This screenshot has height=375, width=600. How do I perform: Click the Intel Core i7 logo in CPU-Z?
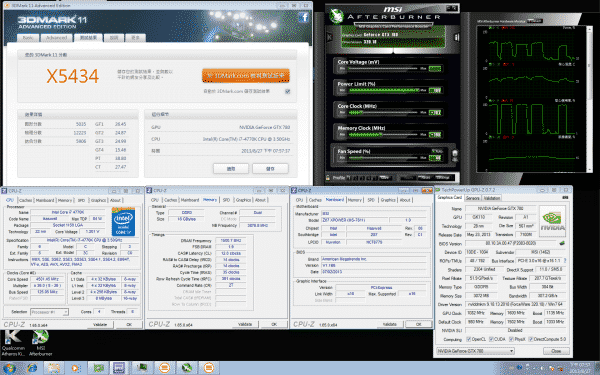pos(123,222)
